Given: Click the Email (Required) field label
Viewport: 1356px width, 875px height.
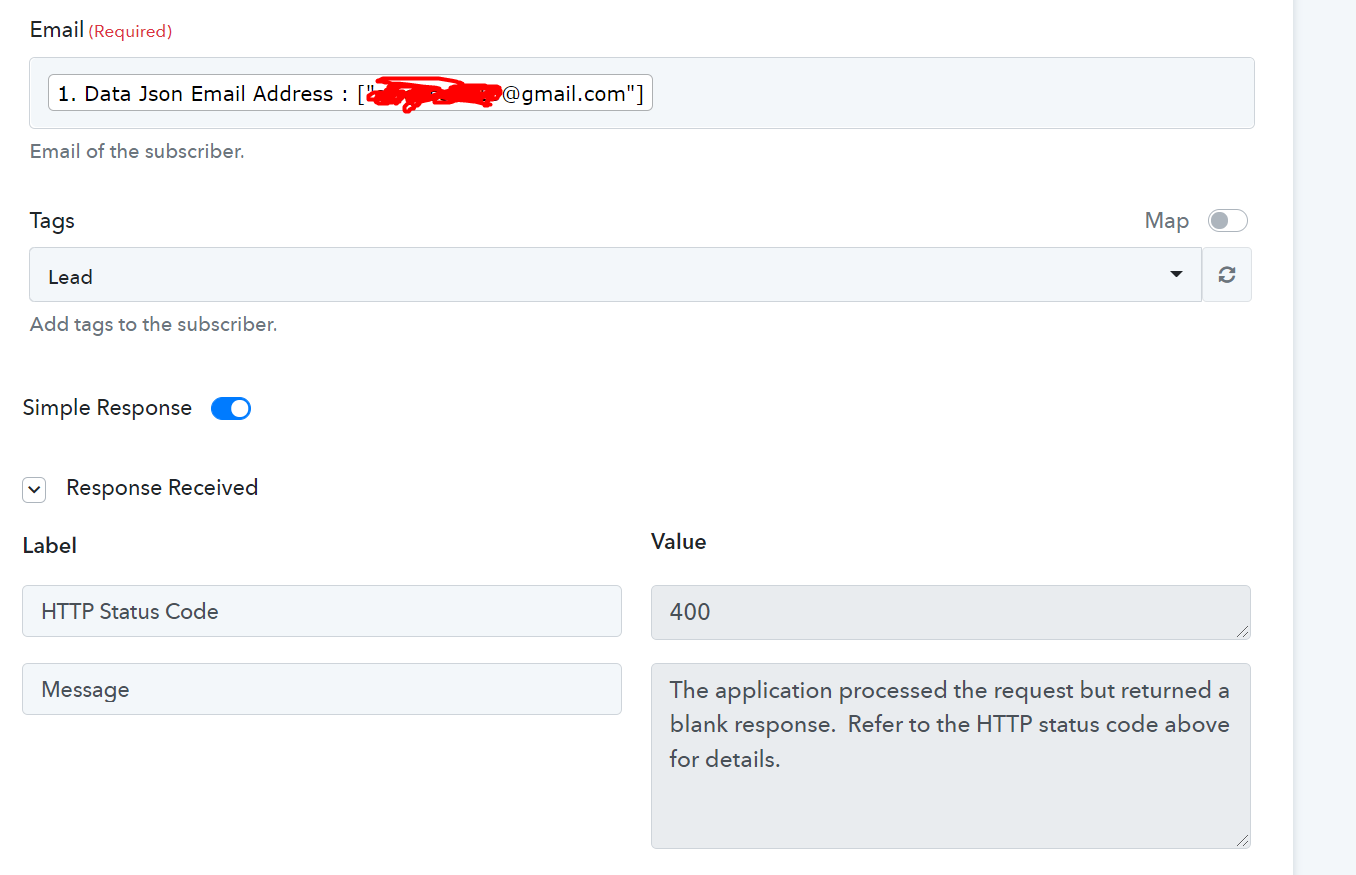Looking at the screenshot, I should point(101,30).
